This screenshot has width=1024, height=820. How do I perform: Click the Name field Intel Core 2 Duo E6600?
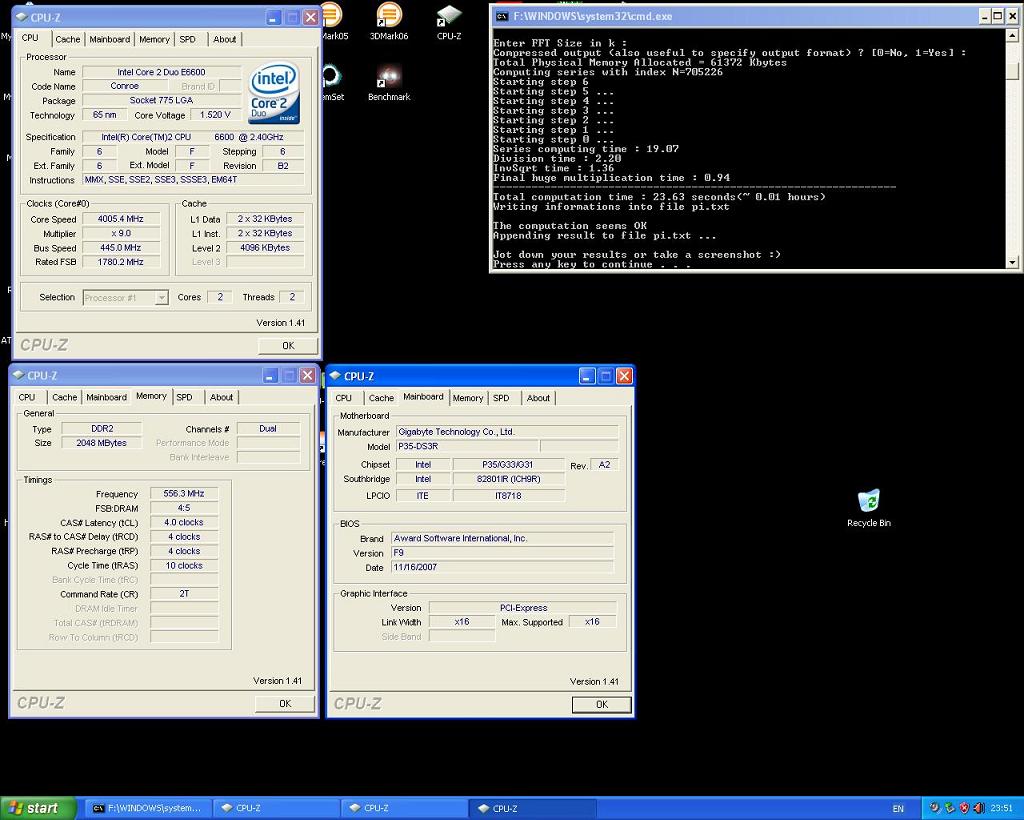[x=161, y=72]
